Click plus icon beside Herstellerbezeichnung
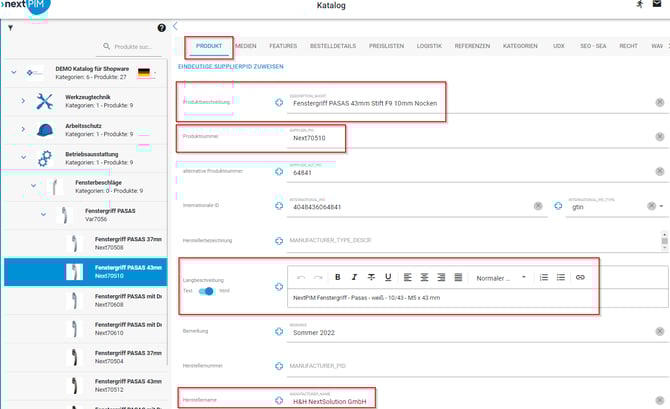The width and height of the screenshot is (670, 409). point(279,241)
